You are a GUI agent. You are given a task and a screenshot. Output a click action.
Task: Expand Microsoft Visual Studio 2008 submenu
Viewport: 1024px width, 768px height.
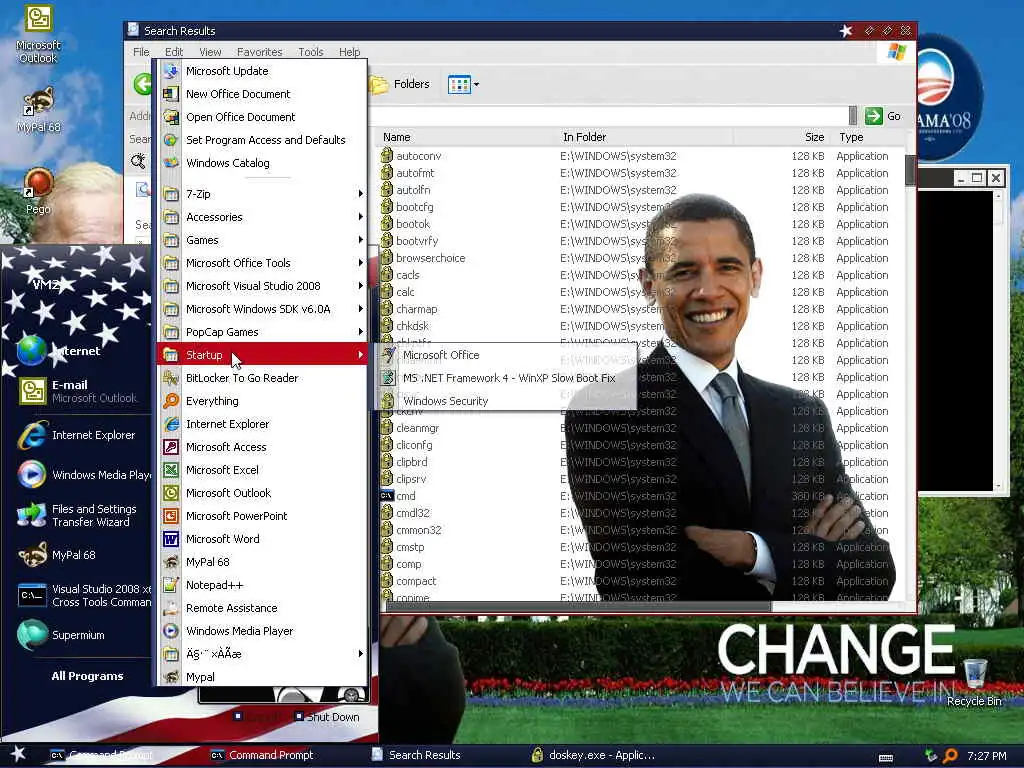click(261, 286)
